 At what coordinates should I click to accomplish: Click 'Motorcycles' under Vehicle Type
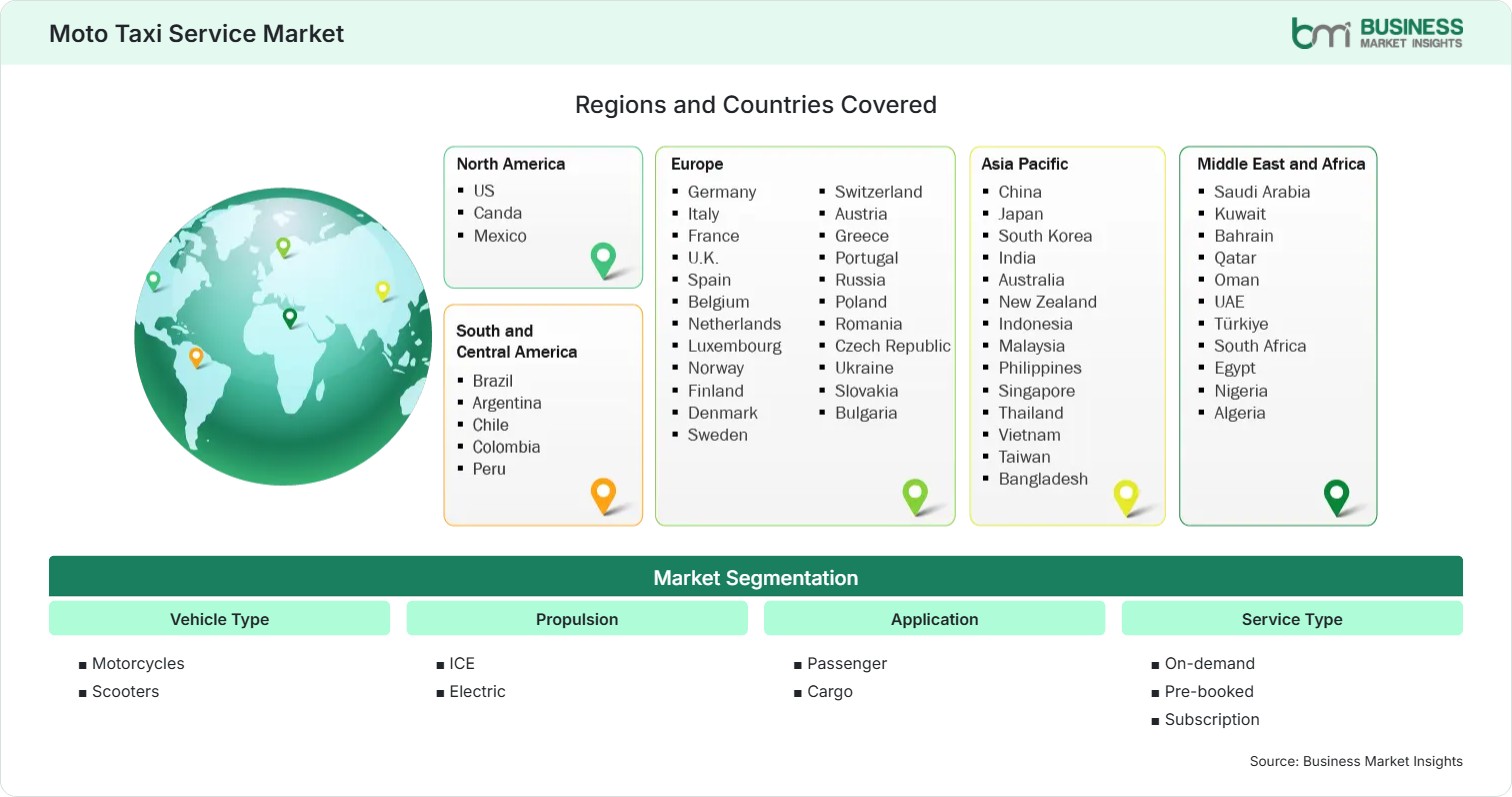click(x=138, y=663)
